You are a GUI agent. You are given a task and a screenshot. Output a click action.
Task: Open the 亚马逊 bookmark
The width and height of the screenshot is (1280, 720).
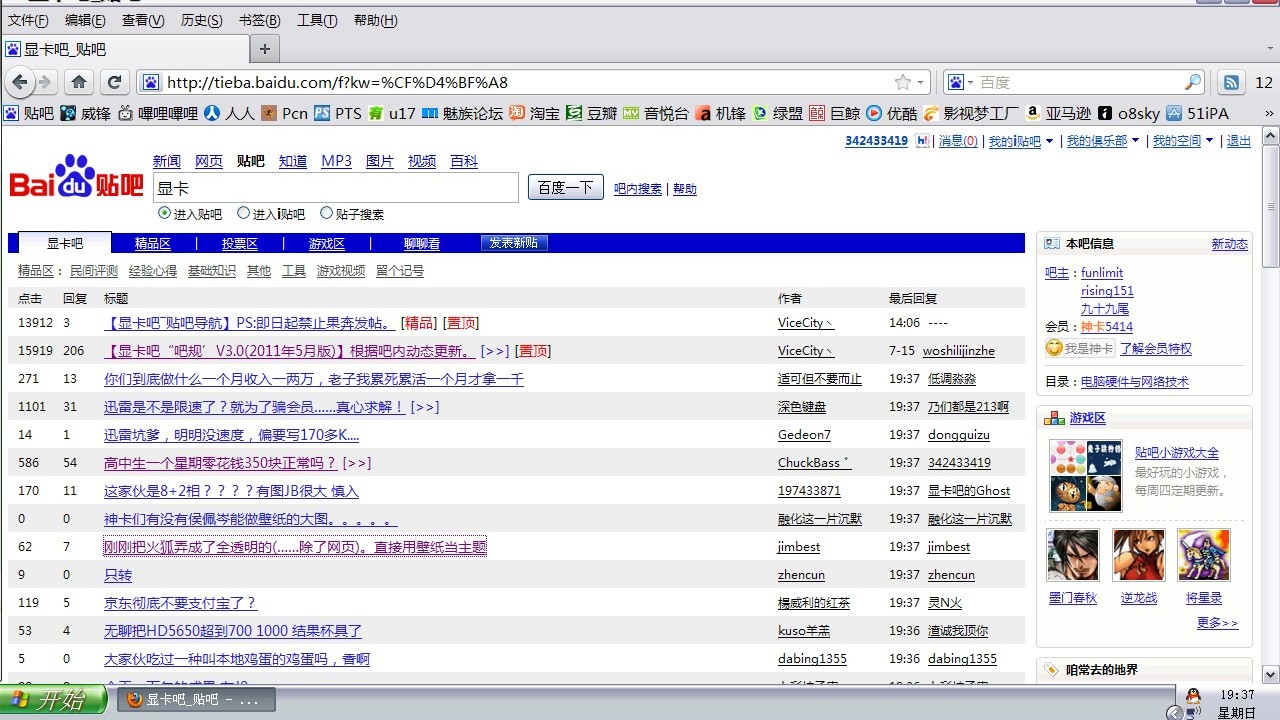[x=1058, y=113]
